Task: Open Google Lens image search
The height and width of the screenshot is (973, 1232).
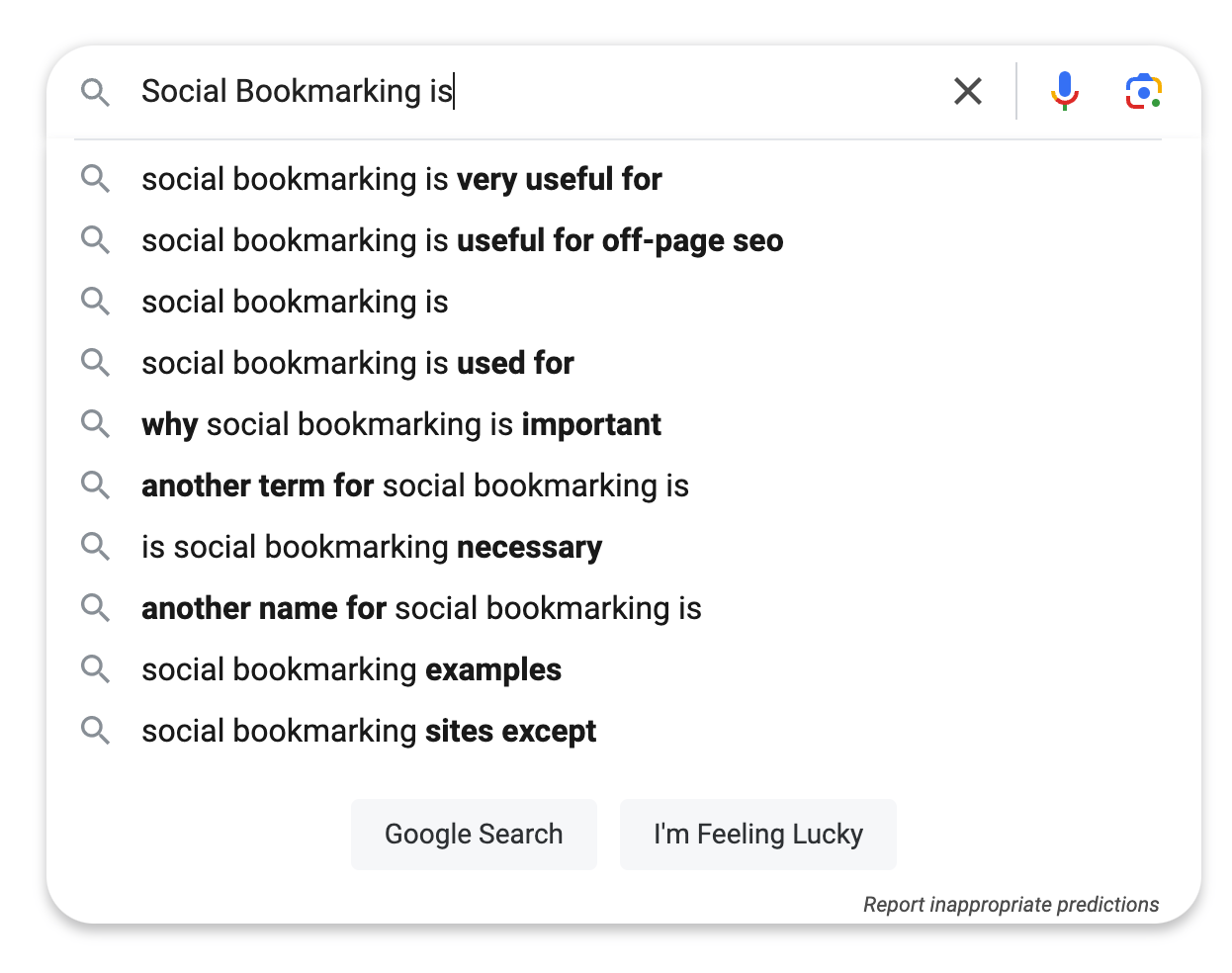Action: (x=1143, y=91)
